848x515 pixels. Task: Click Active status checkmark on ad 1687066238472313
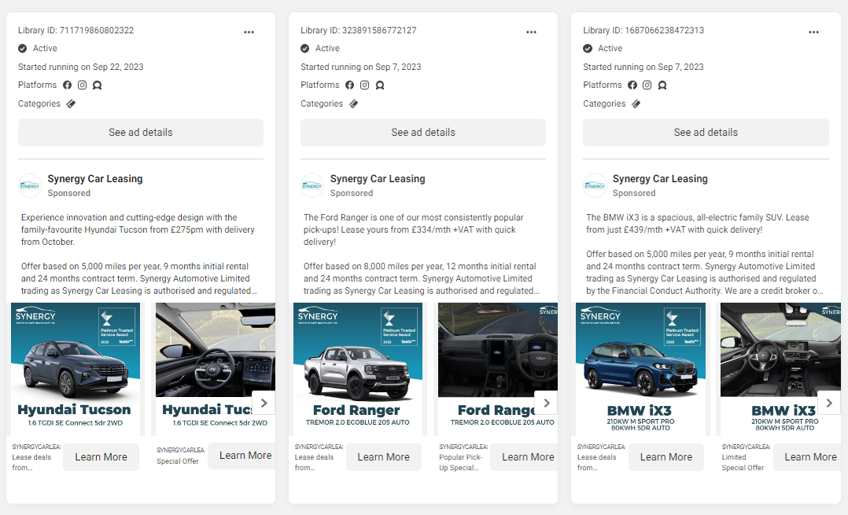(587, 48)
